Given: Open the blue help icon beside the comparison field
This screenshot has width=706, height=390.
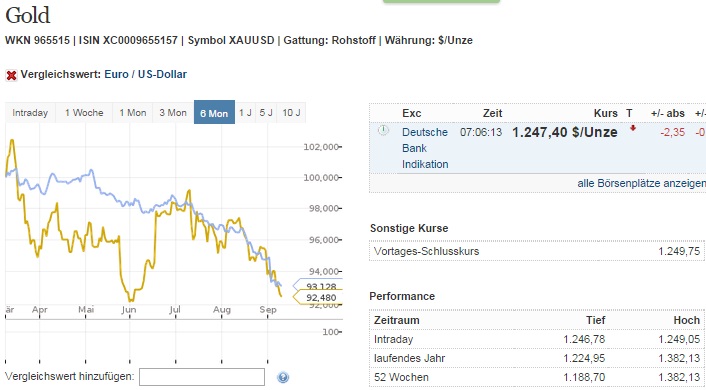Looking at the screenshot, I should point(283,377).
